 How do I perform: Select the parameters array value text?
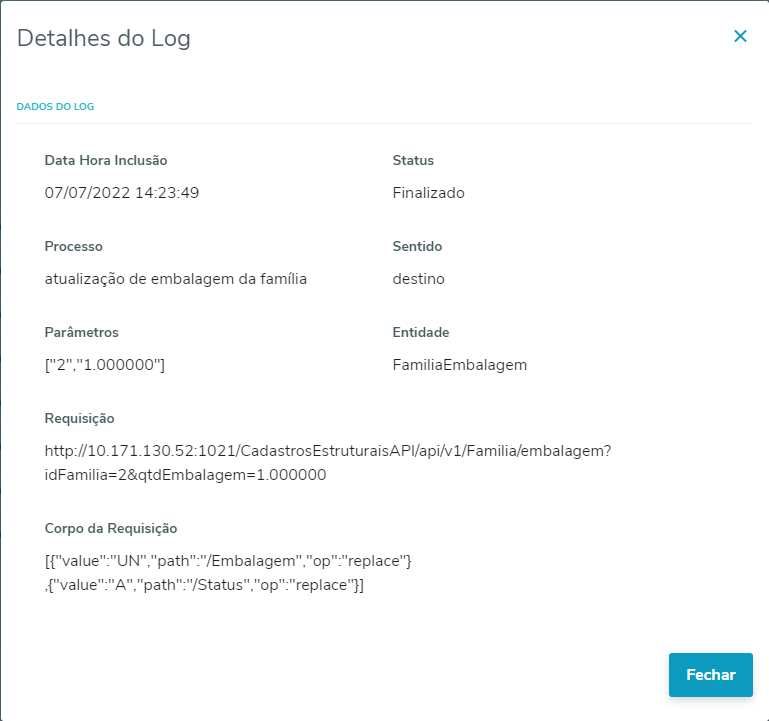pyautogui.click(x=105, y=365)
